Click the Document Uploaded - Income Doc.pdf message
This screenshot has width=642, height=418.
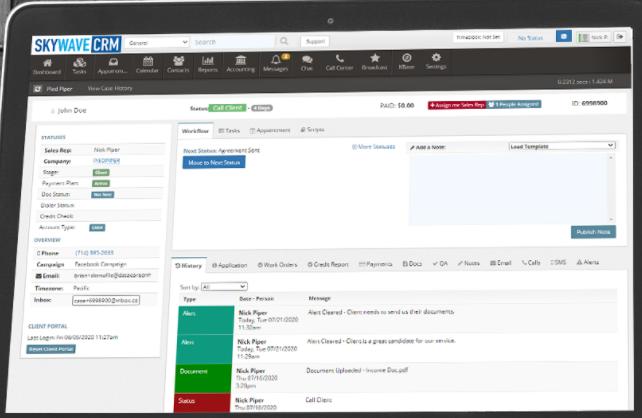point(357,370)
